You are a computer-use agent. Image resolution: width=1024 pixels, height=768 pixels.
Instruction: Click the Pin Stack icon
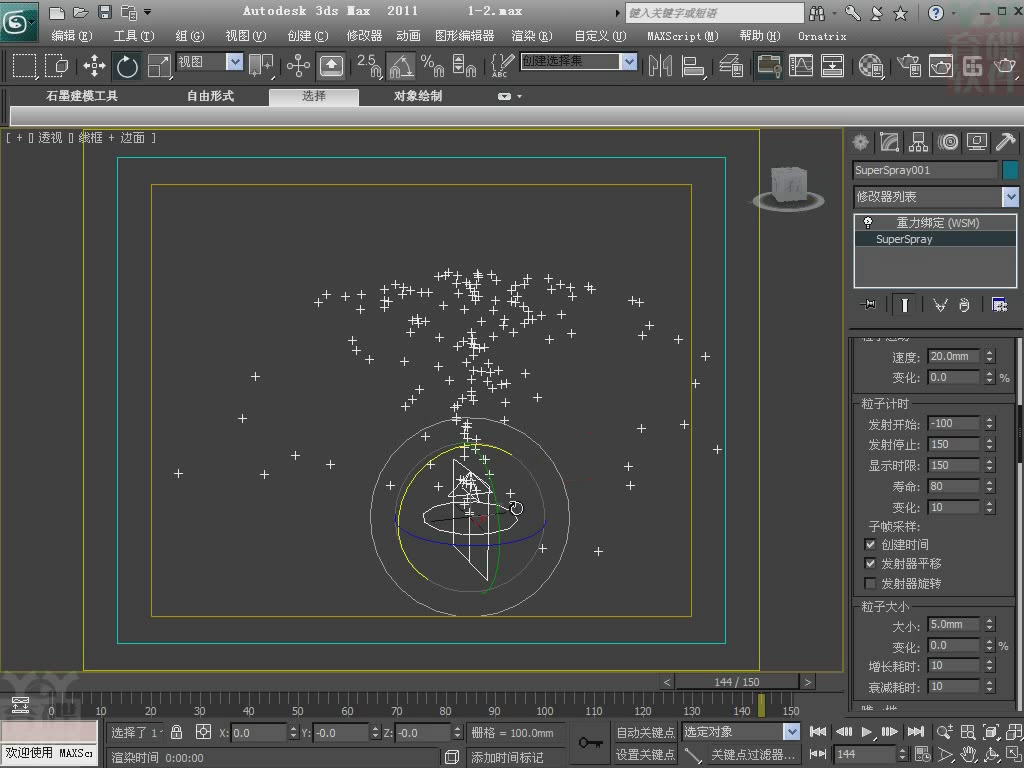(x=869, y=304)
